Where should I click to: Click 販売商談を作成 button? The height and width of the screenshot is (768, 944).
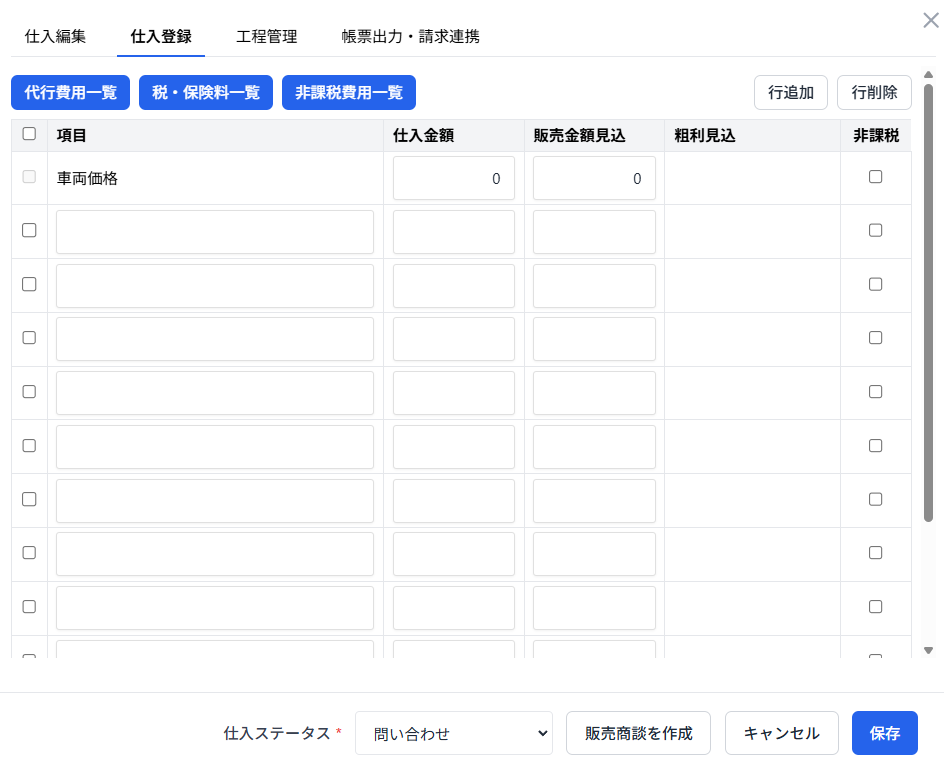click(x=638, y=733)
